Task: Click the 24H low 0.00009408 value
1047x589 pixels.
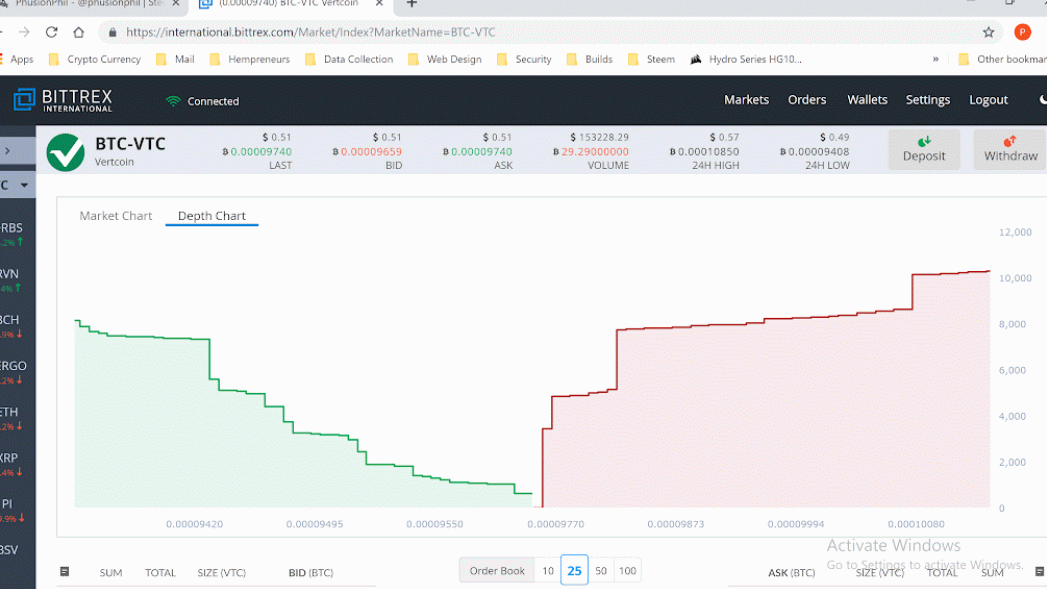Action: click(x=815, y=152)
